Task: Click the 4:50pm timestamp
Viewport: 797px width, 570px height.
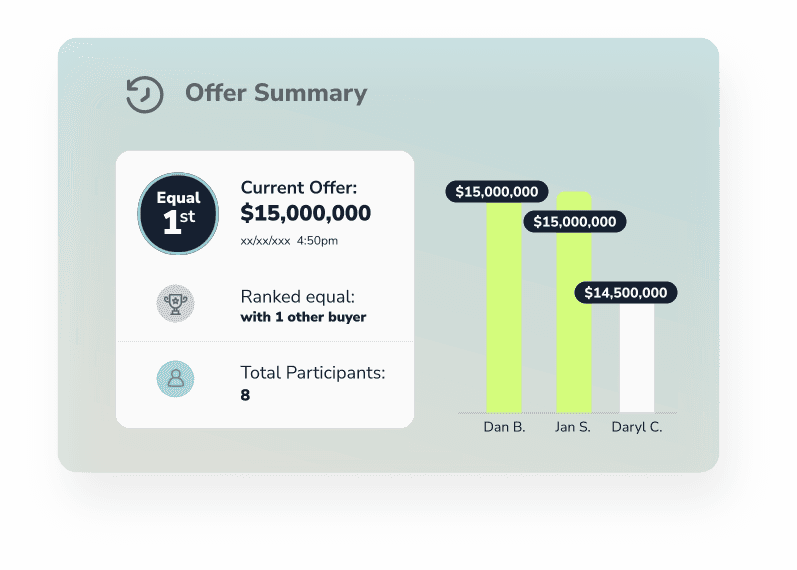Action: pos(317,241)
